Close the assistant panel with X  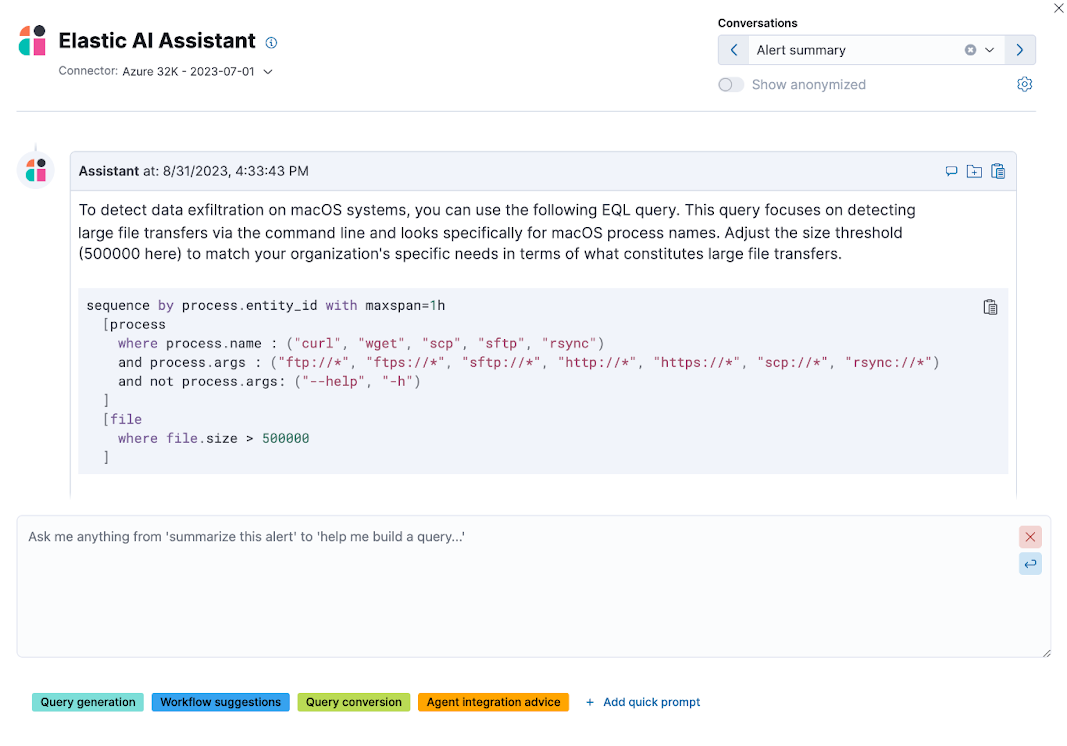click(1059, 9)
